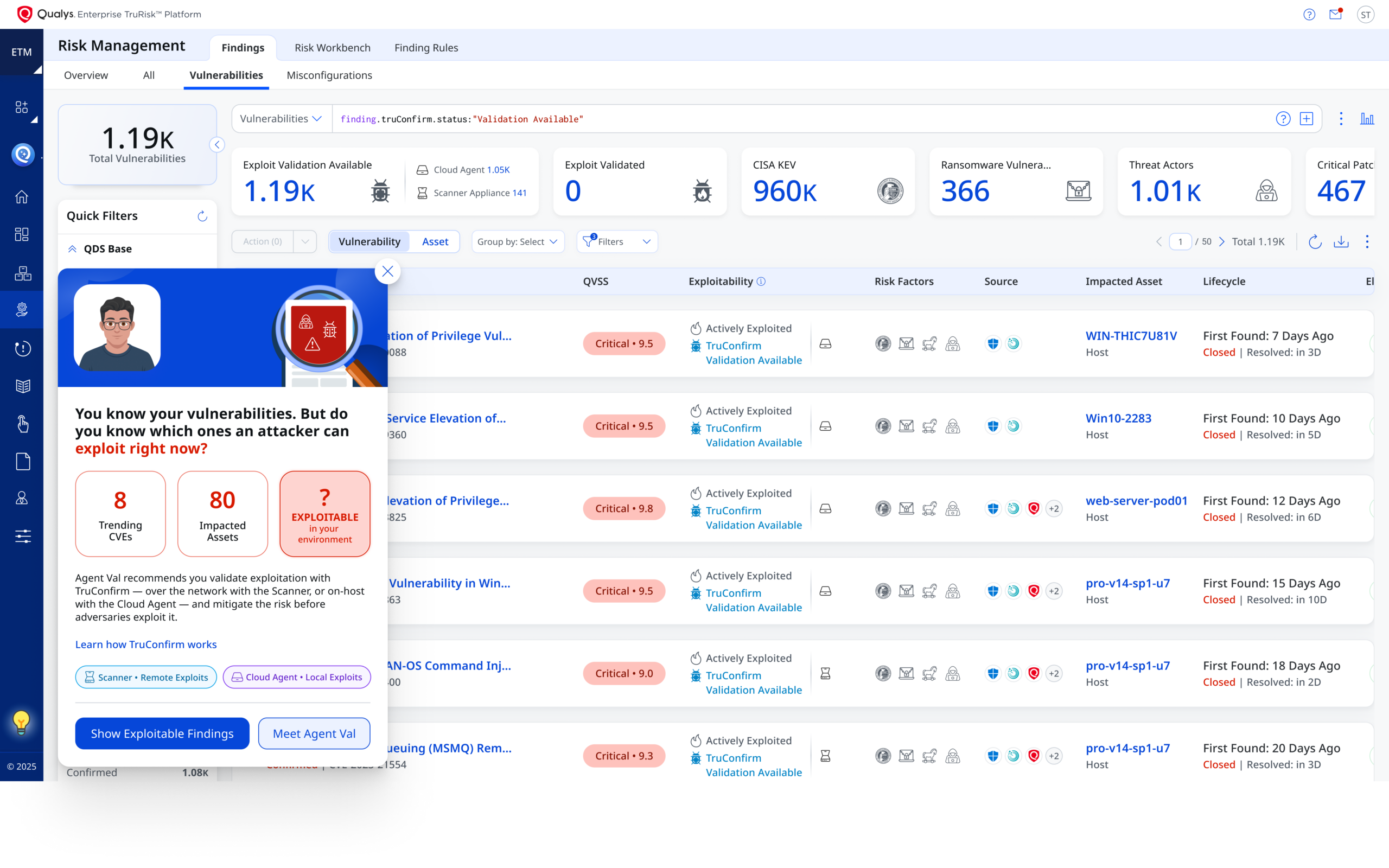Open the apps grid icon in the sidebar
This screenshot has height=868, width=1389.
tap(22, 107)
